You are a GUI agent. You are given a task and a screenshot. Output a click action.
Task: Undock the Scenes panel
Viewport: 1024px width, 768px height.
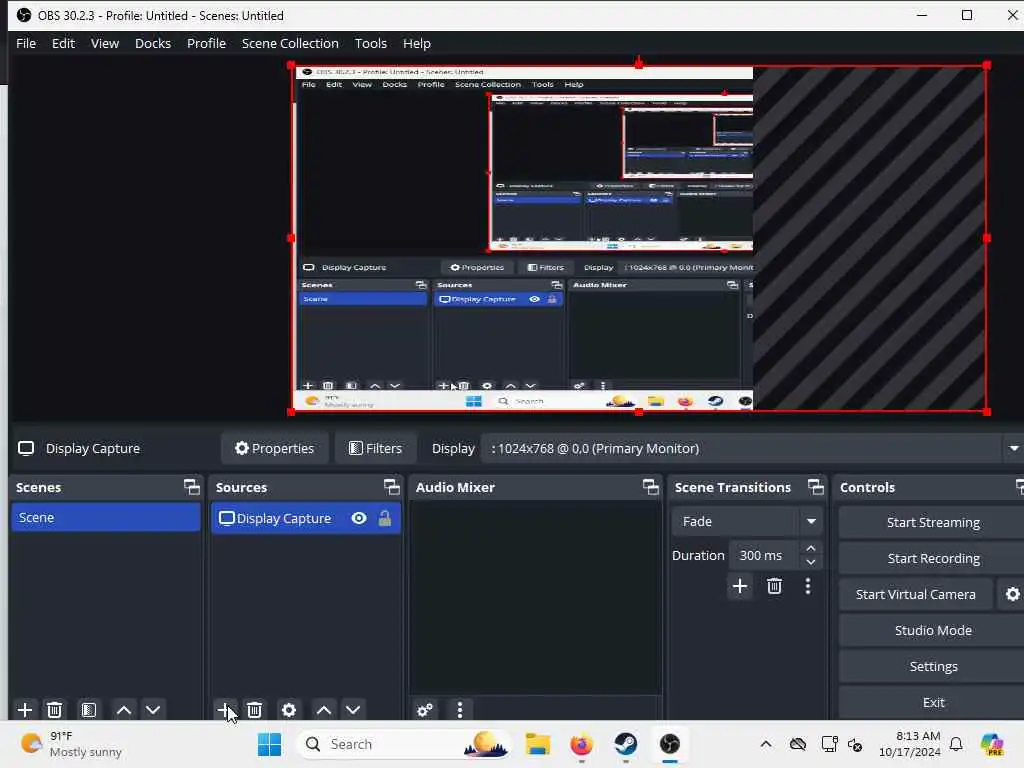[191, 487]
